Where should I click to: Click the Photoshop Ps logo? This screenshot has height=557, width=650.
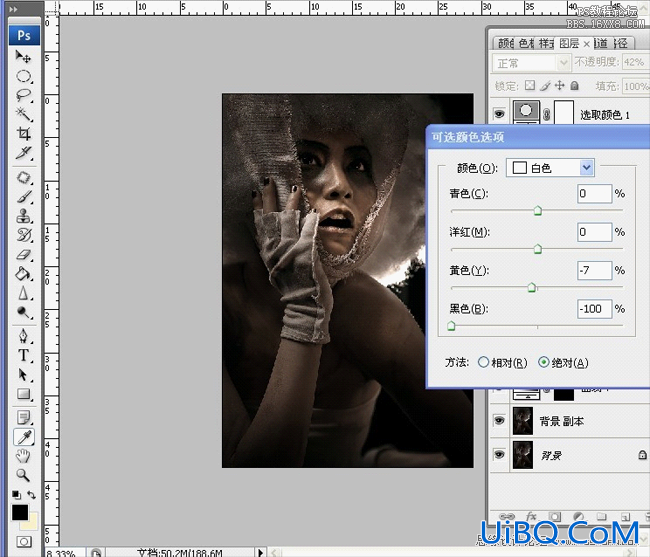[24, 36]
